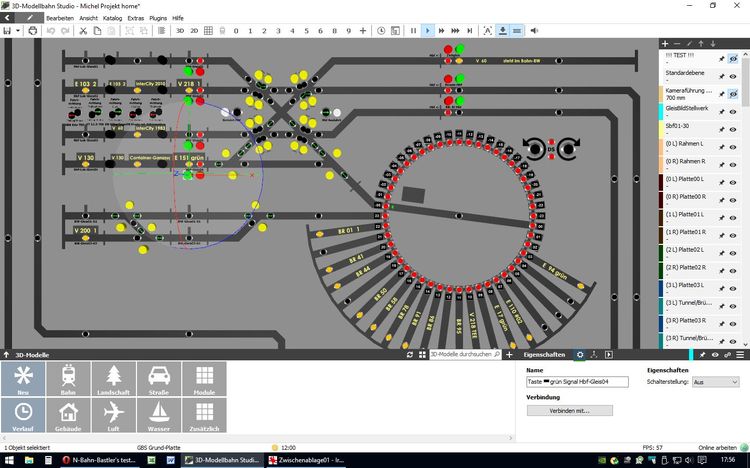Image resolution: width=750 pixels, height=468 pixels.
Task: Open the Landschaft model category
Action: coord(115,379)
